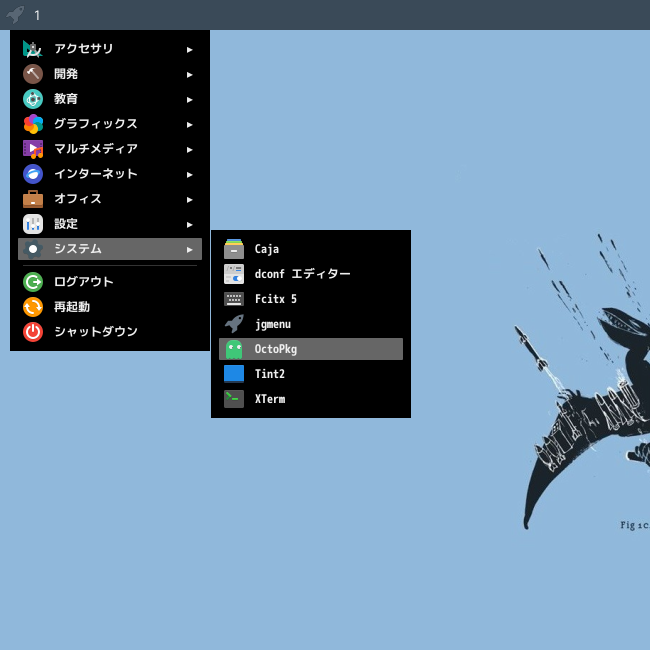Open the Caja file manager icon

click(x=234, y=249)
